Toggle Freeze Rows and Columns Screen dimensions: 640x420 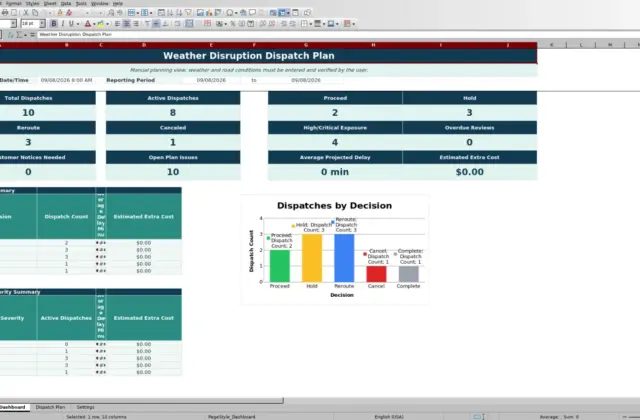pos(282,13)
